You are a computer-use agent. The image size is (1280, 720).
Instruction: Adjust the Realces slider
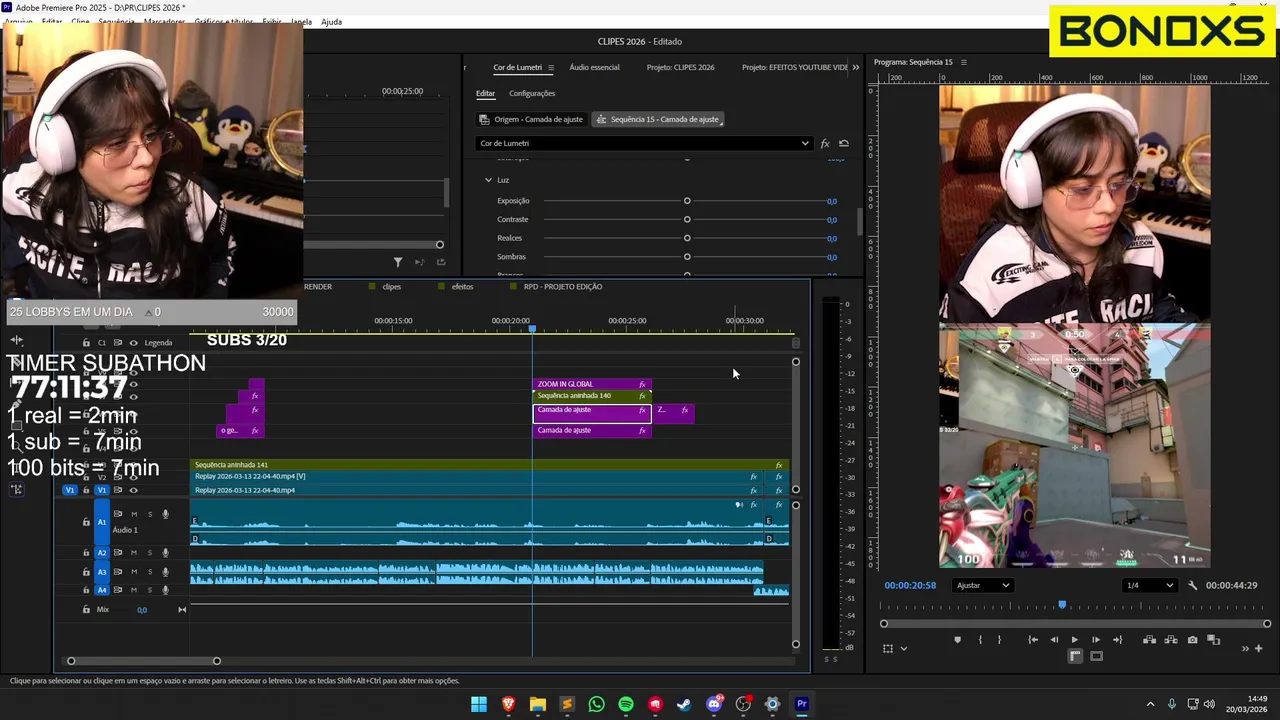[687, 238]
